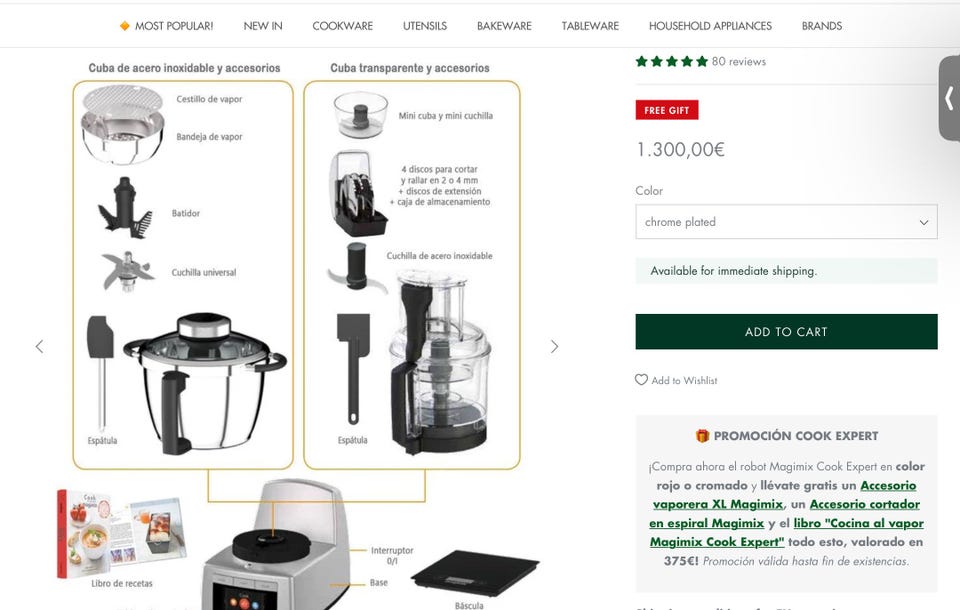This screenshot has width=960, height=610.
Task: Go to the Brands menu item
Action: 822,26
